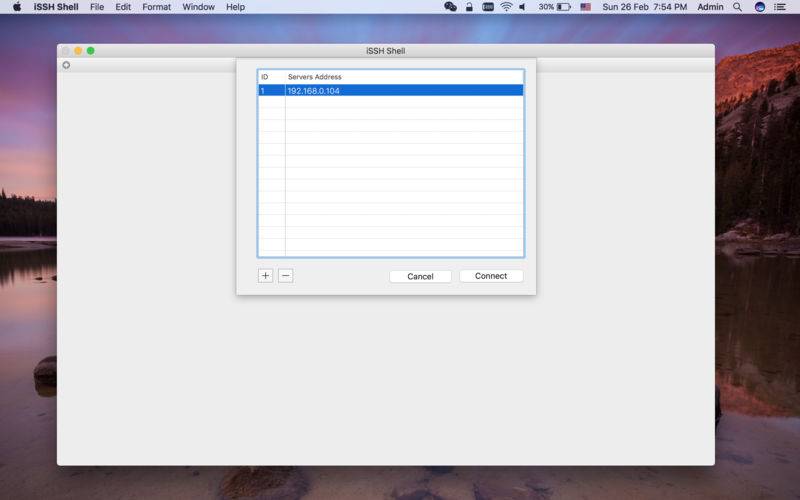Open Spotlight search magnifier icon
The width and height of the screenshot is (800, 500).
(737, 7)
